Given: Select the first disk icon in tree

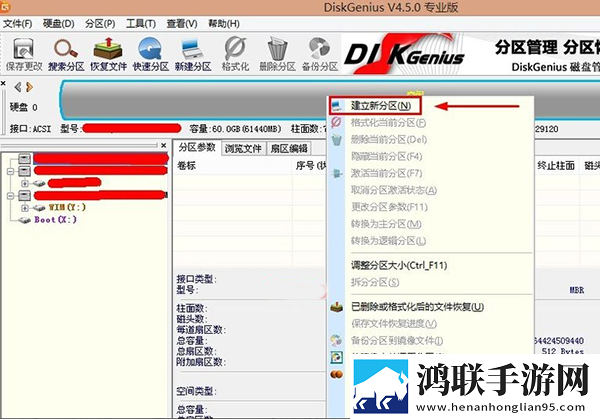Looking at the screenshot, I should pyautogui.click(x=24, y=158).
